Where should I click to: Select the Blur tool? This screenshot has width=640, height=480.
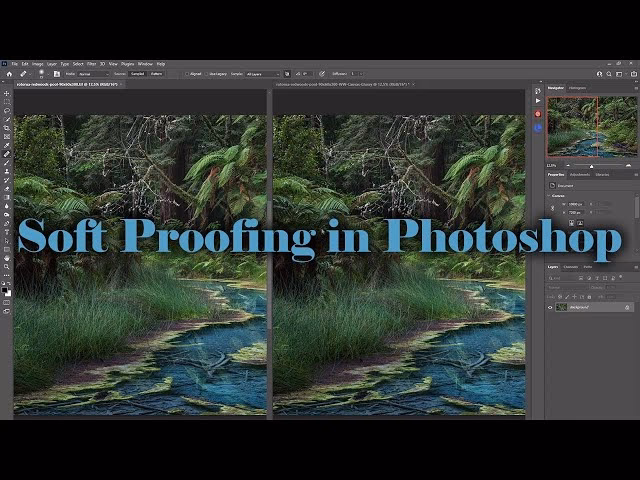(7, 206)
